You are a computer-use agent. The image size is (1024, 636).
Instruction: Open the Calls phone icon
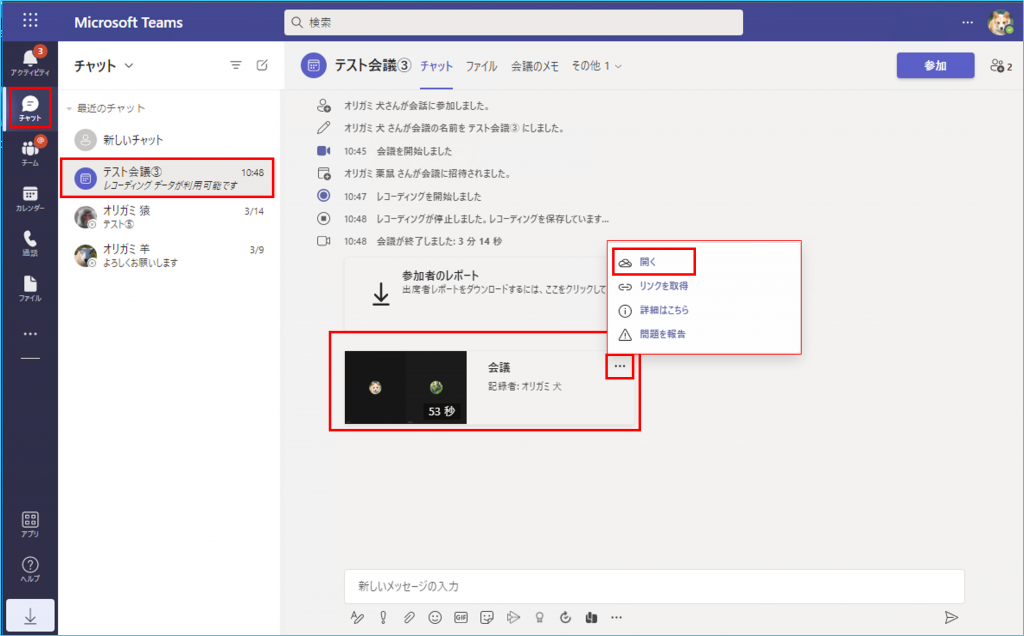tap(30, 243)
